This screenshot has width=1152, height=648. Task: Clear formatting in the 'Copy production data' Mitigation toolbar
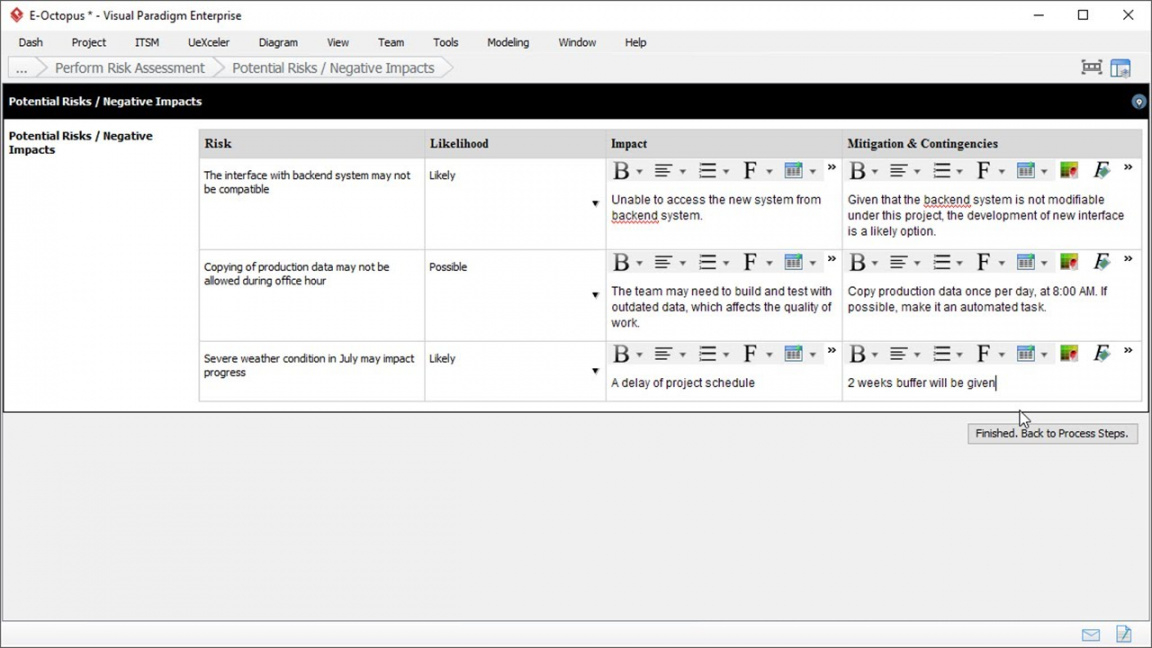1101,262
